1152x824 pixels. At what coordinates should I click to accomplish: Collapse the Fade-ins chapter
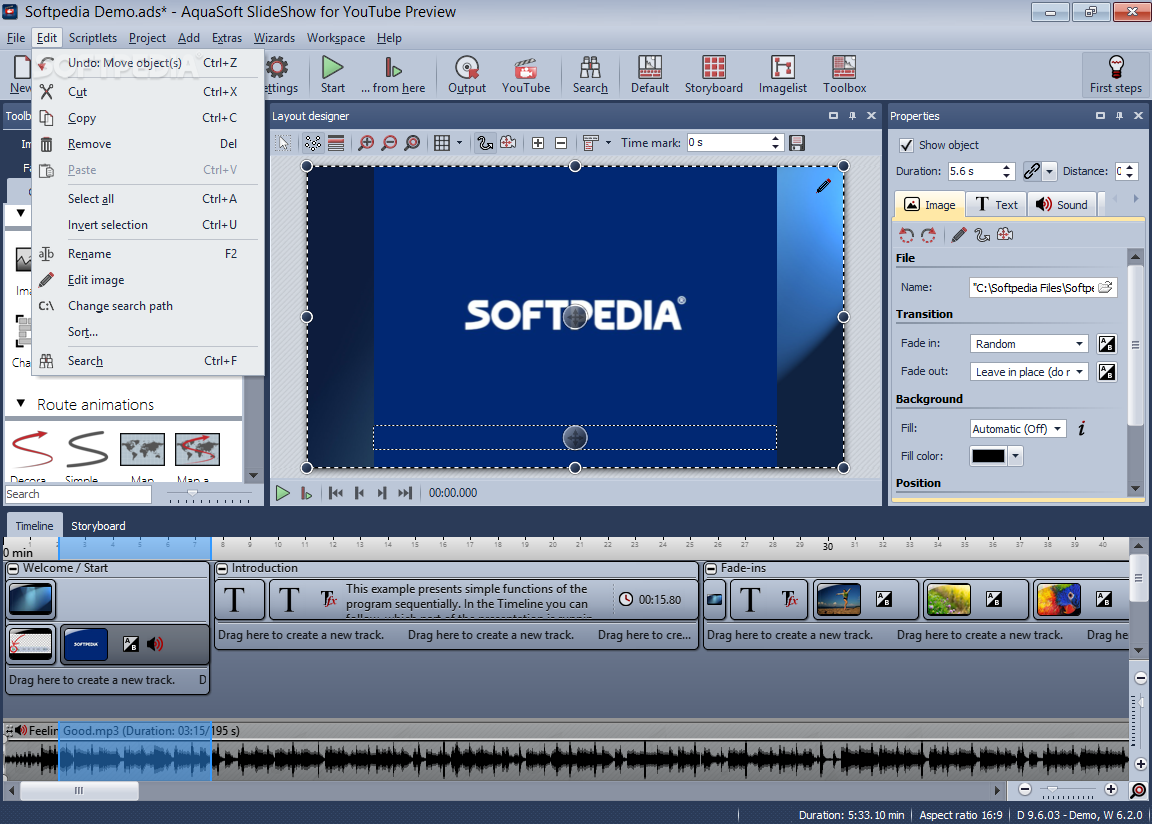click(x=710, y=569)
